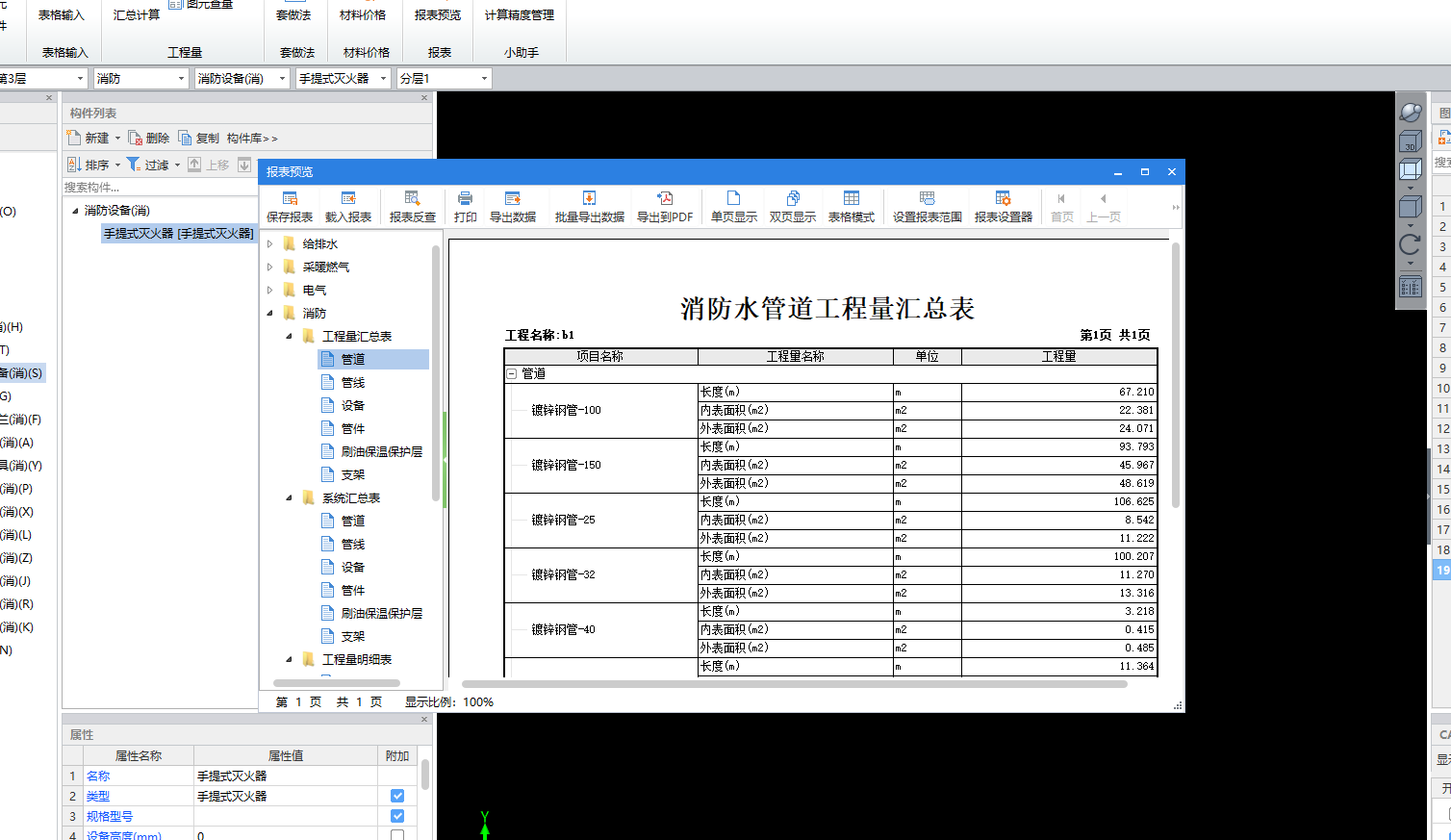Open 报表预览 ribbon command
Screen dimensions: 1451x840
[x=438, y=15]
